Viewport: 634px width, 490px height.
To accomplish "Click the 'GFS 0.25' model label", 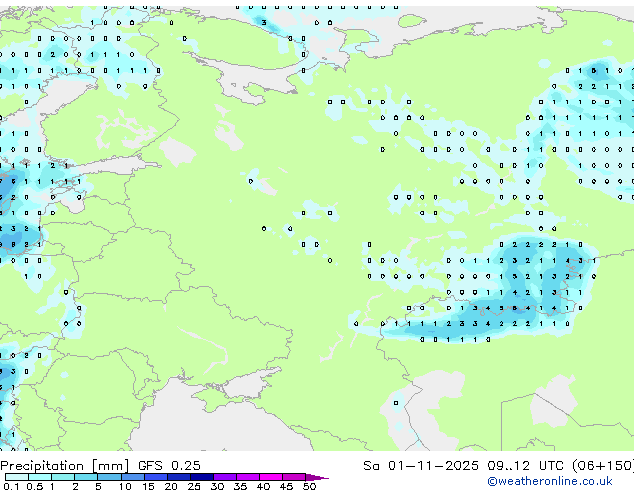I will [x=169, y=466].
